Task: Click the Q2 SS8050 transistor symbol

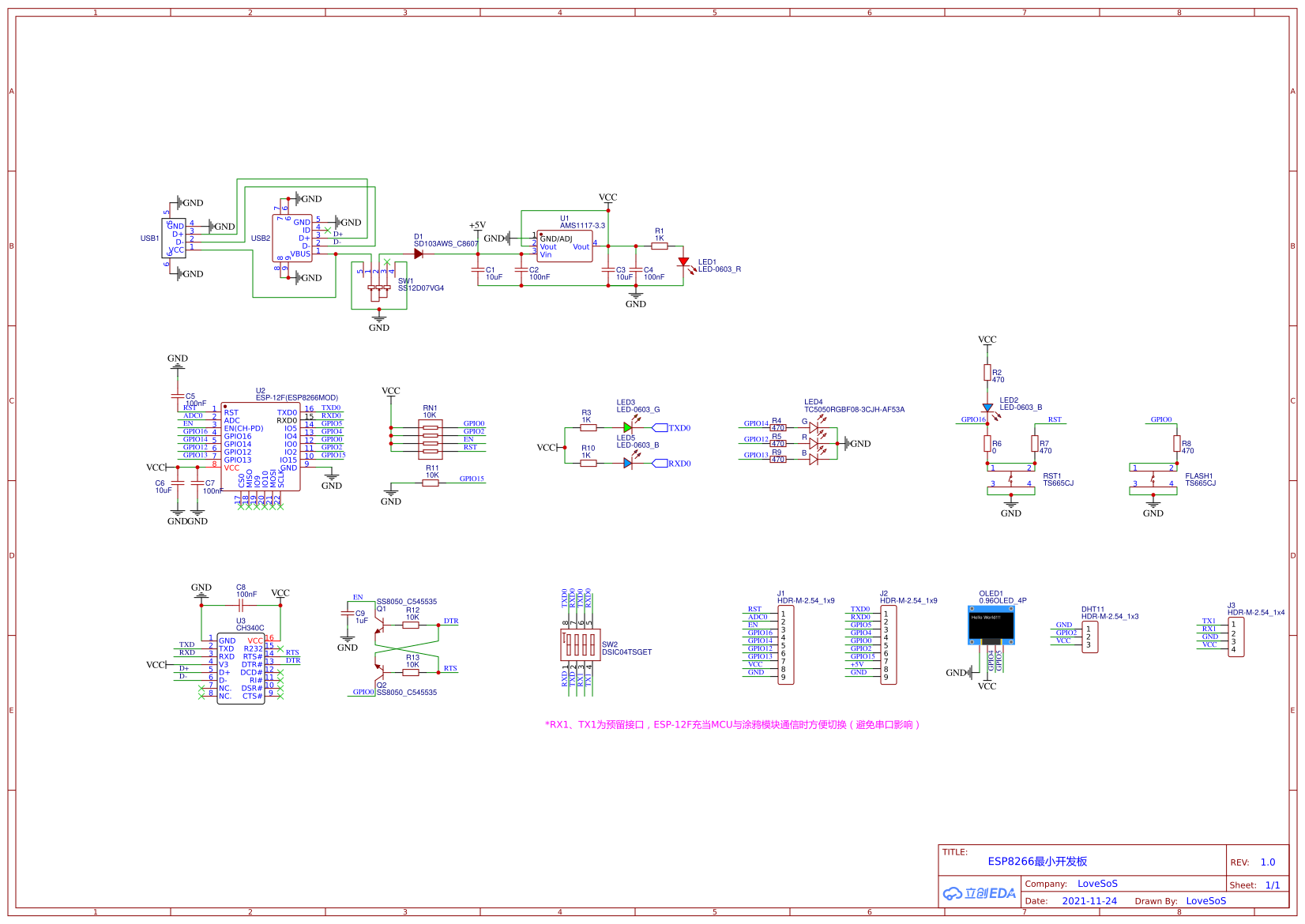Action: [379, 673]
